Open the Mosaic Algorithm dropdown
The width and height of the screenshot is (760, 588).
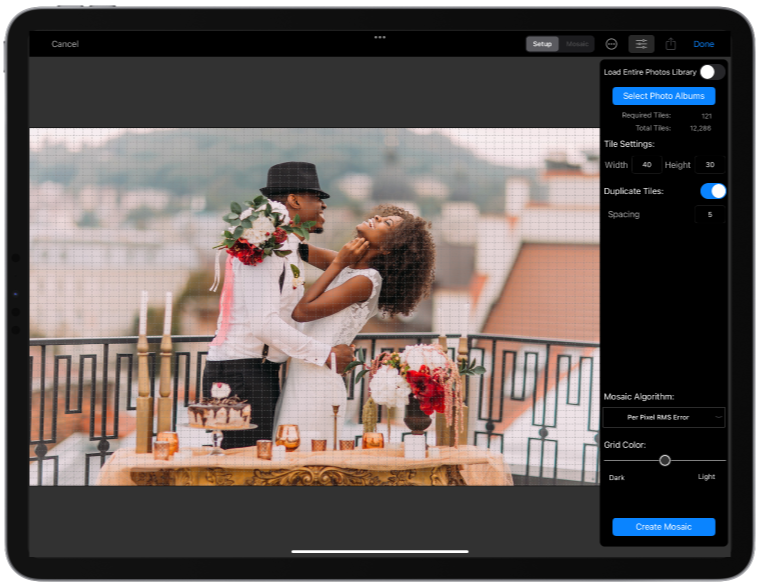664,417
